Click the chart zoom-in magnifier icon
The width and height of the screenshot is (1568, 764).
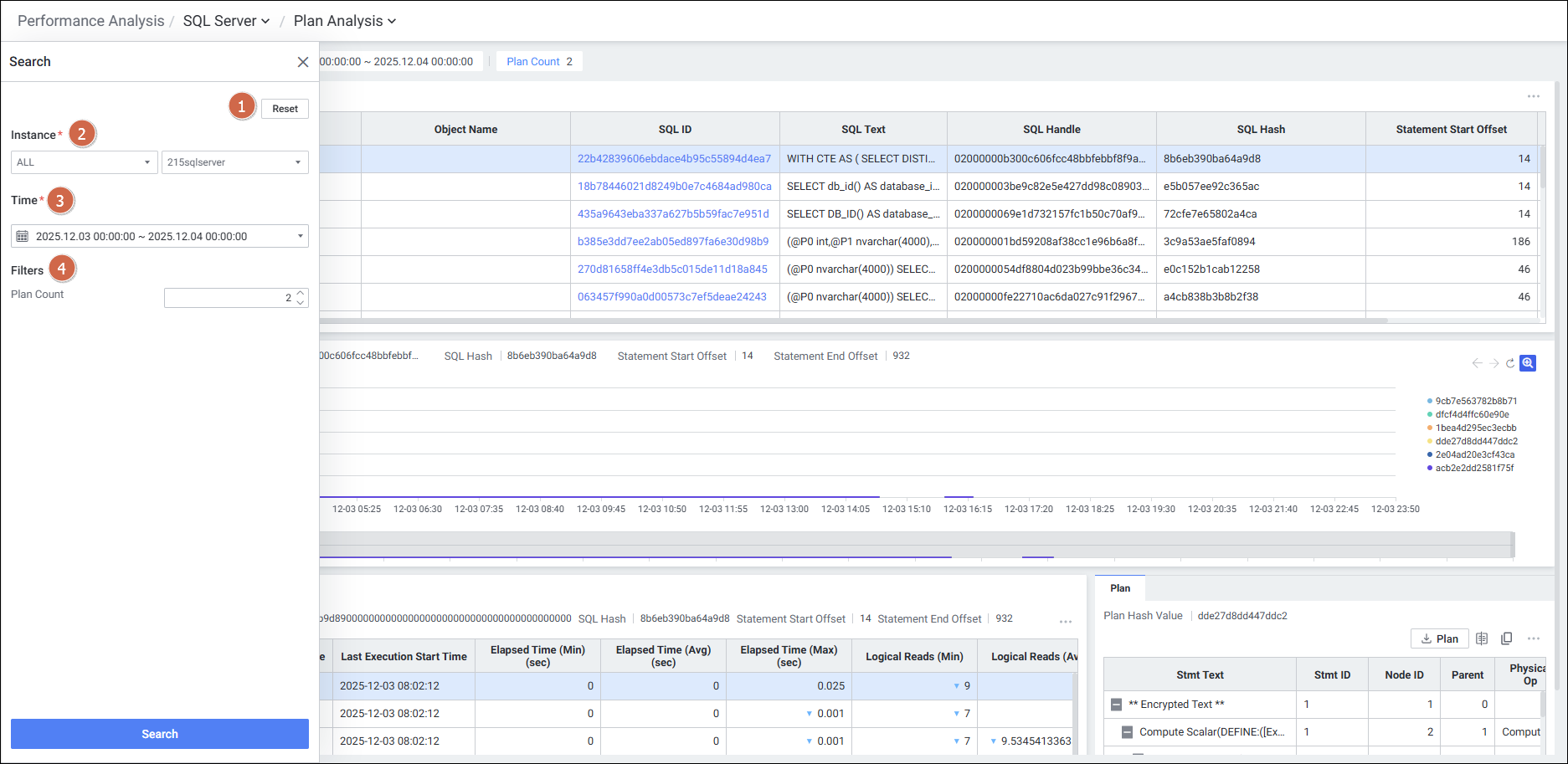tap(1528, 363)
